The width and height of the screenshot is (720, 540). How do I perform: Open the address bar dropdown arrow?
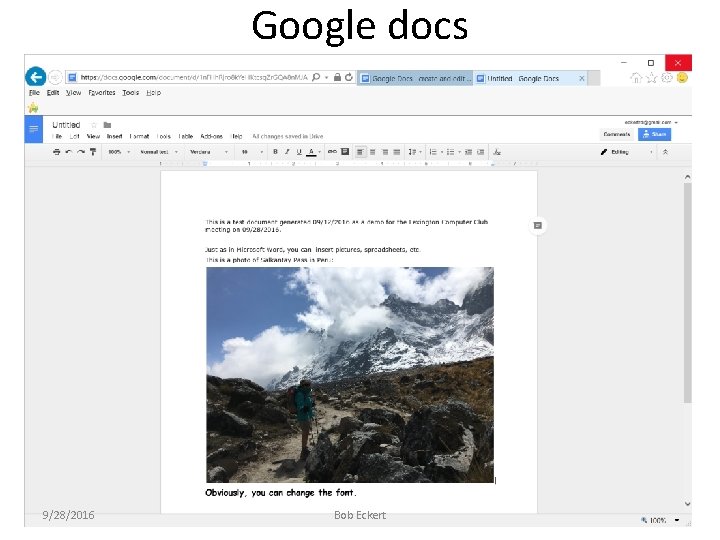pyautogui.click(x=326, y=77)
